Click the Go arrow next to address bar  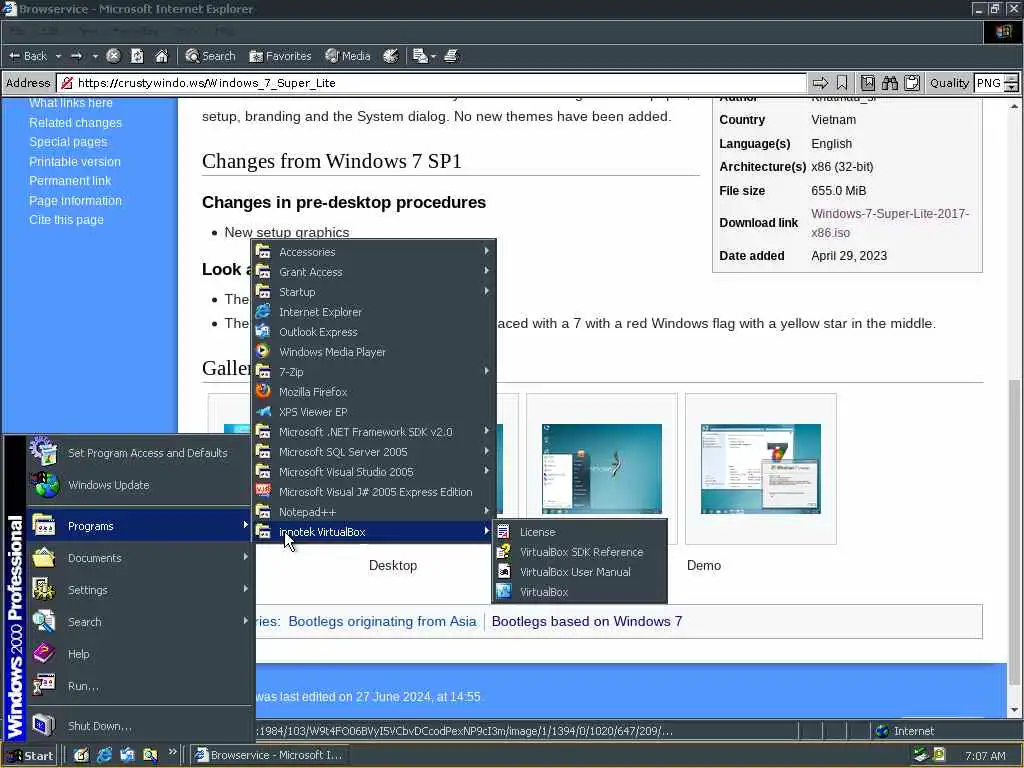[x=820, y=83]
